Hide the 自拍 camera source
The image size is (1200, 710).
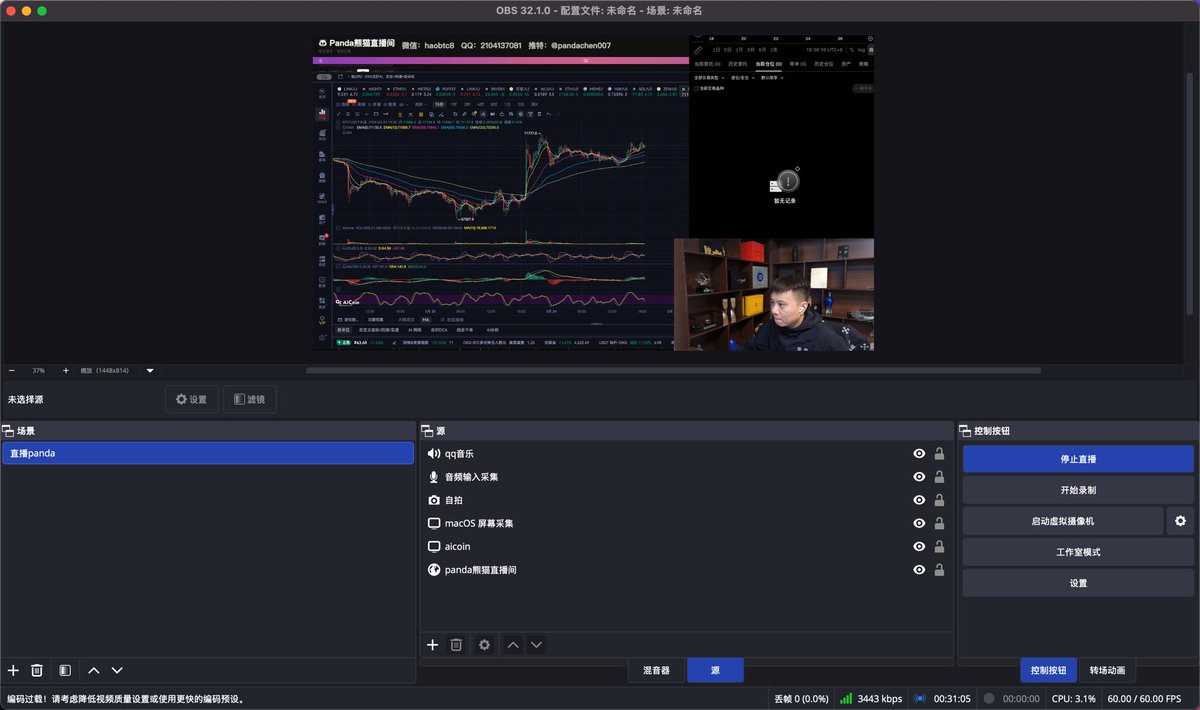pos(919,500)
